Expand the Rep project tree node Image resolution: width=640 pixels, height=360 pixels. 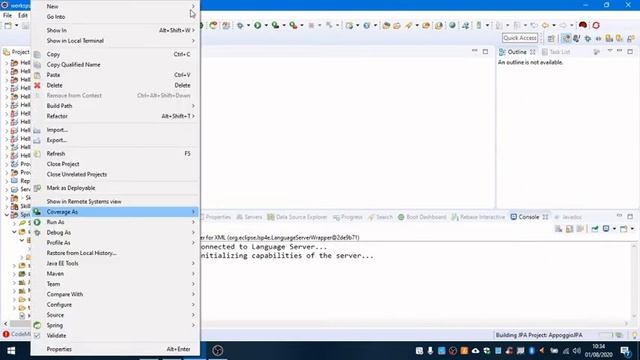coord(7,181)
